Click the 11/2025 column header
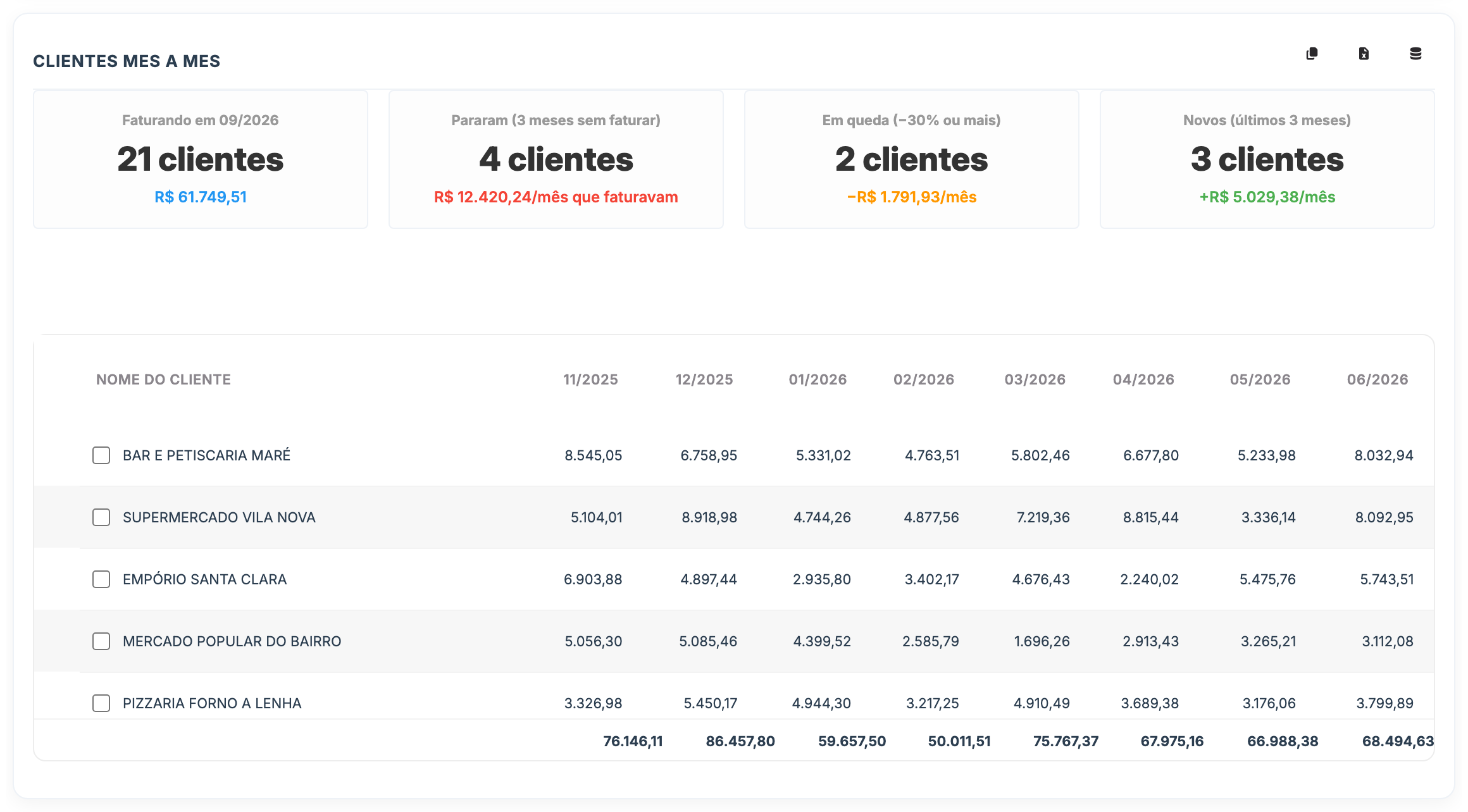Viewport: 1468px width, 812px height. (590, 379)
